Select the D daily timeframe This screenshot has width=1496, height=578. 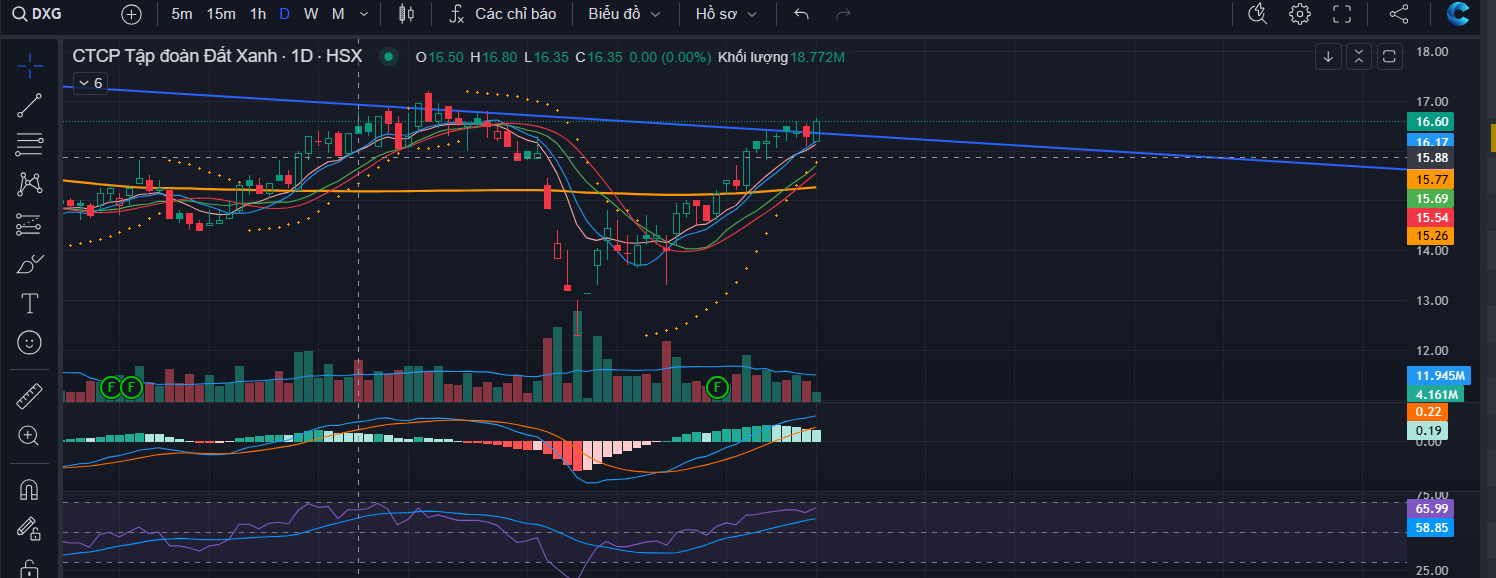(x=285, y=14)
